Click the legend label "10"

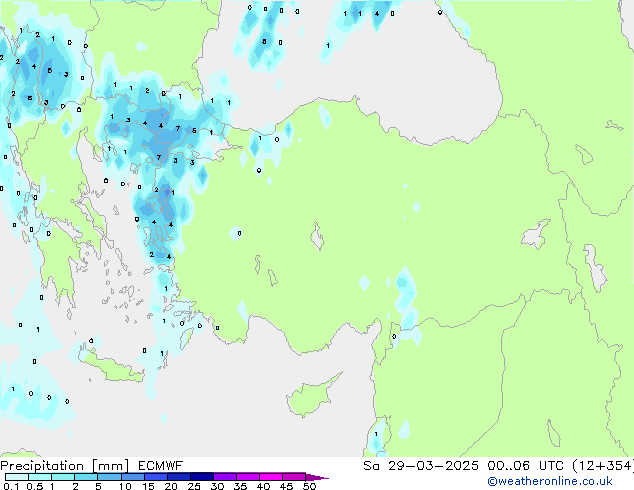(x=125, y=486)
